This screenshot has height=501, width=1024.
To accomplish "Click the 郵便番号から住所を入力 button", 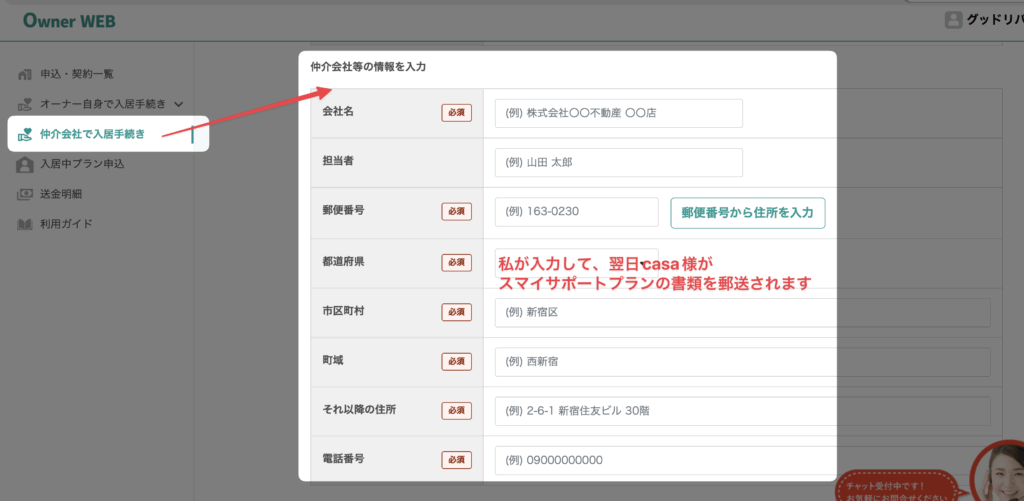I will pos(747,213).
